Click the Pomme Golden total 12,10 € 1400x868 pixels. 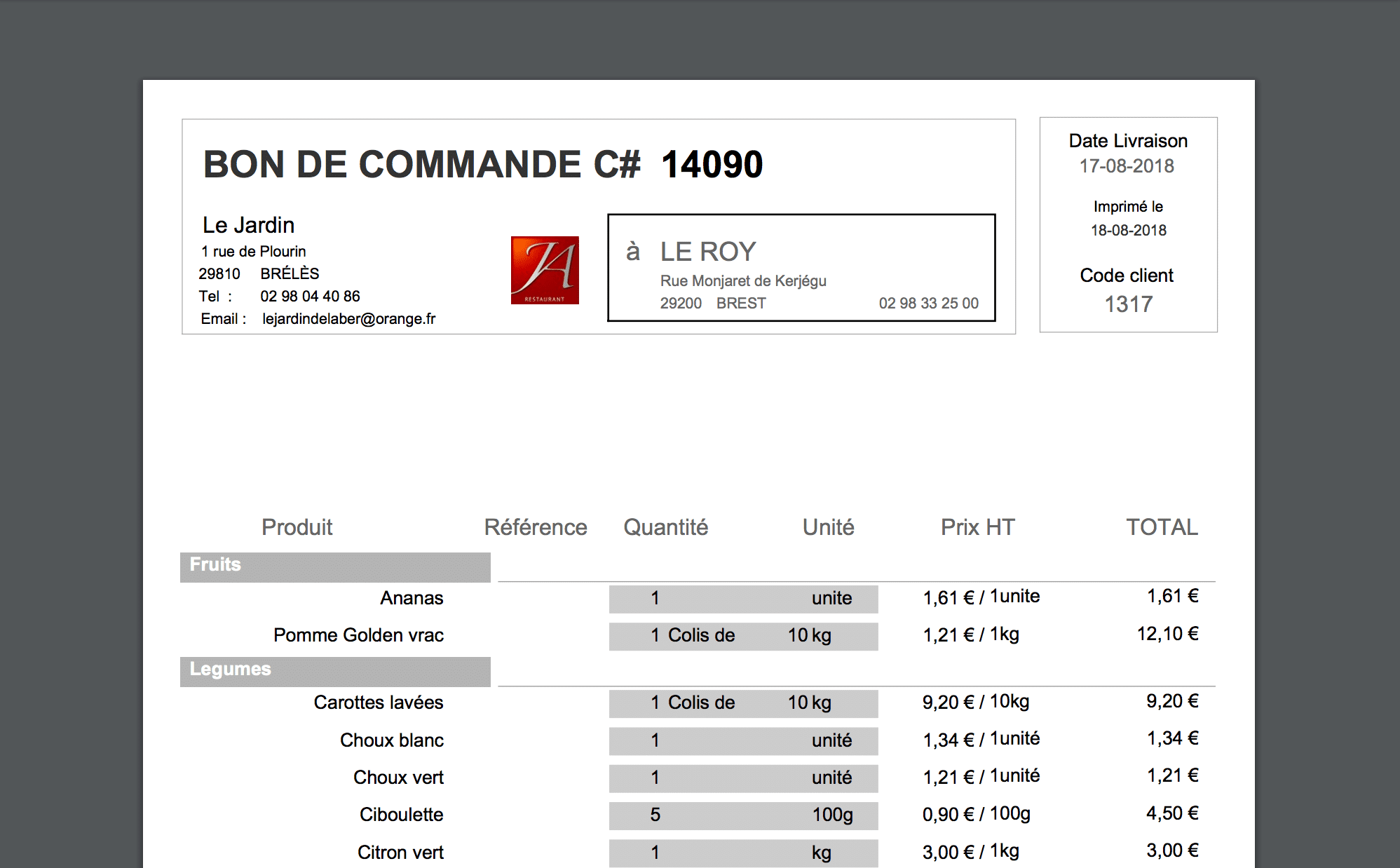pyautogui.click(x=1167, y=634)
